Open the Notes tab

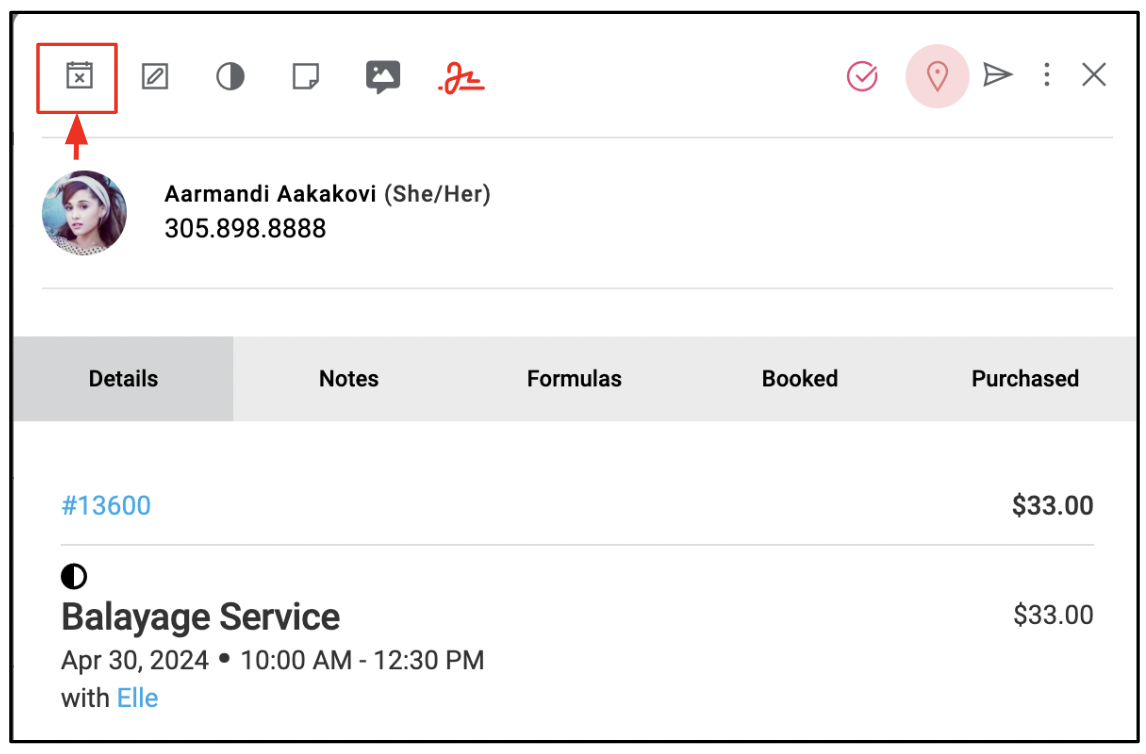pyautogui.click(x=349, y=378)
